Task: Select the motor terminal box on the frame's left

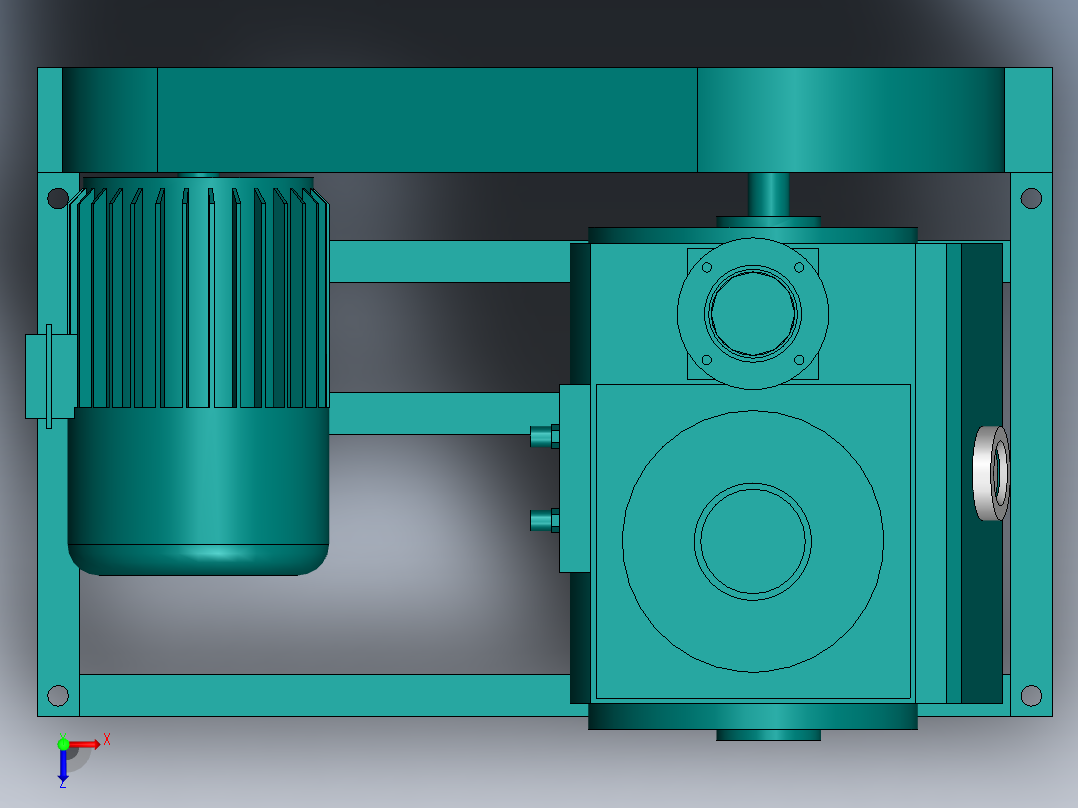Action: (50, 376)
